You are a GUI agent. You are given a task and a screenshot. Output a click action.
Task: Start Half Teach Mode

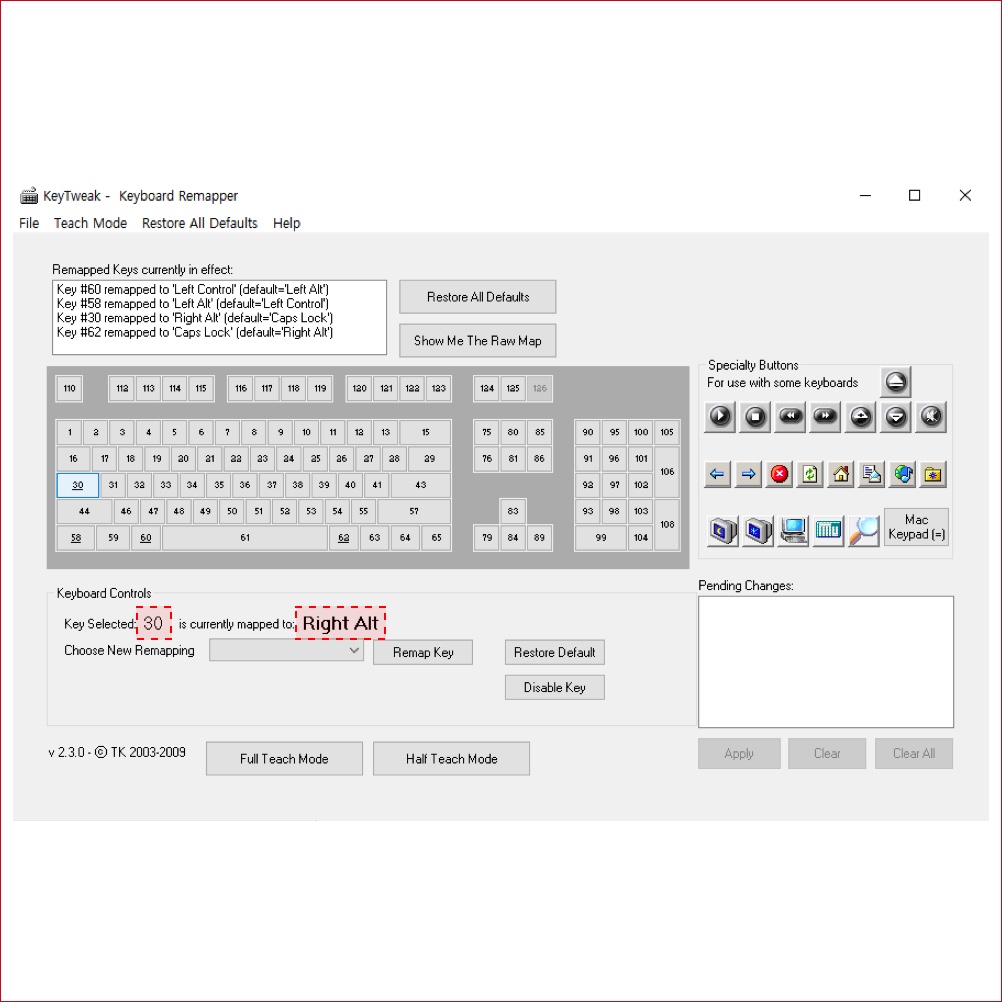451,759
